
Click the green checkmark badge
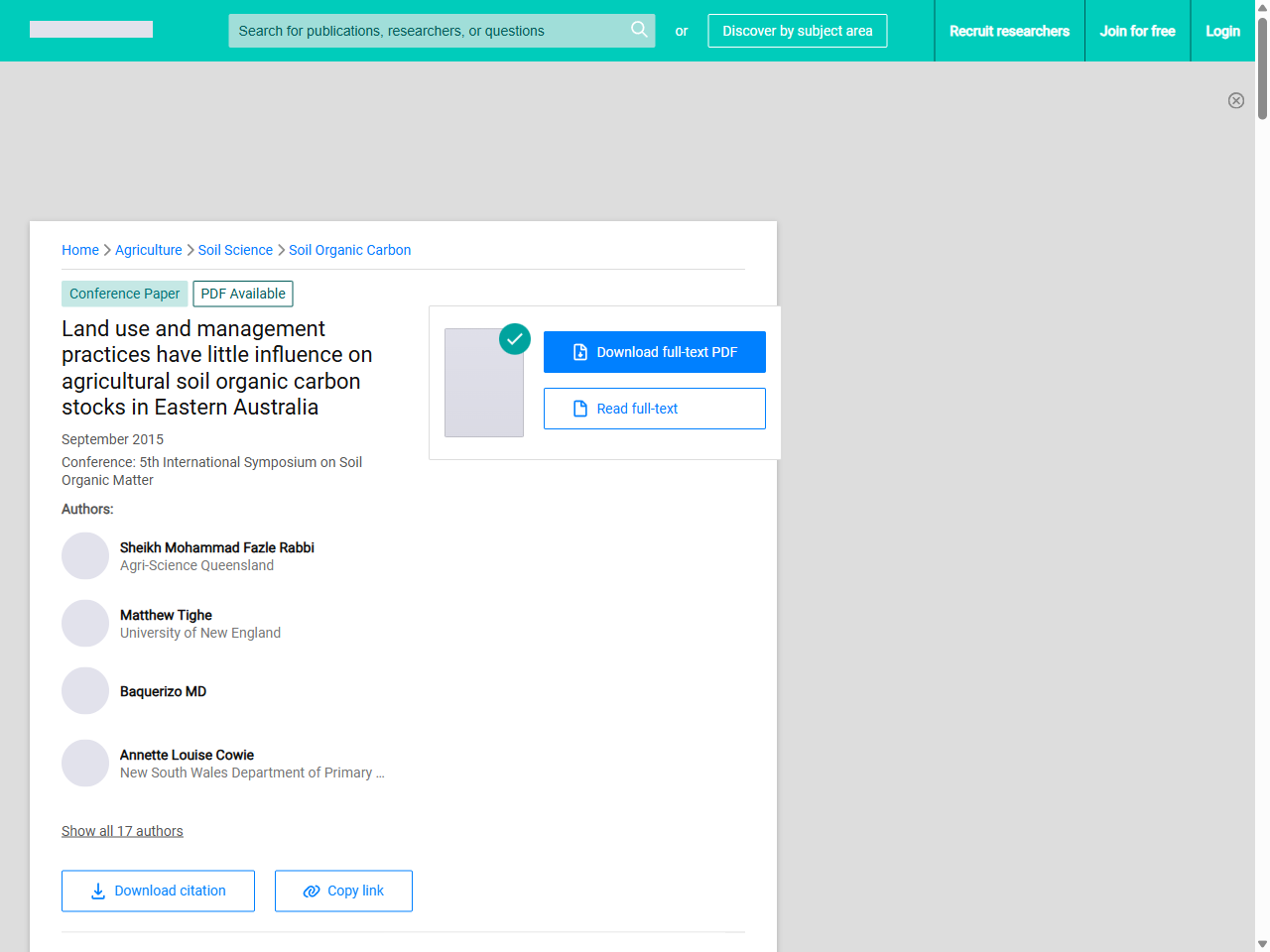tap(515, 339)
